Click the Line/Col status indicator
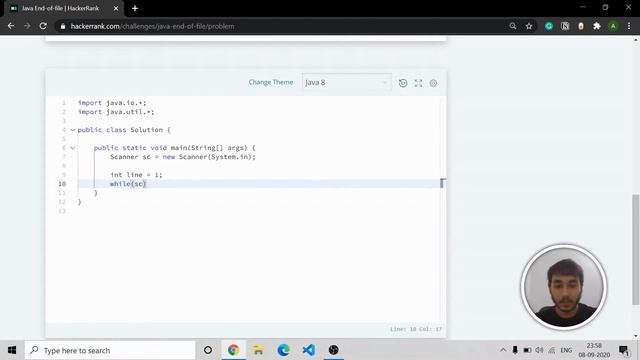Image resolution: width=640 pixels, height=360 pixels. pyautogui.click(x=416, y=329)
